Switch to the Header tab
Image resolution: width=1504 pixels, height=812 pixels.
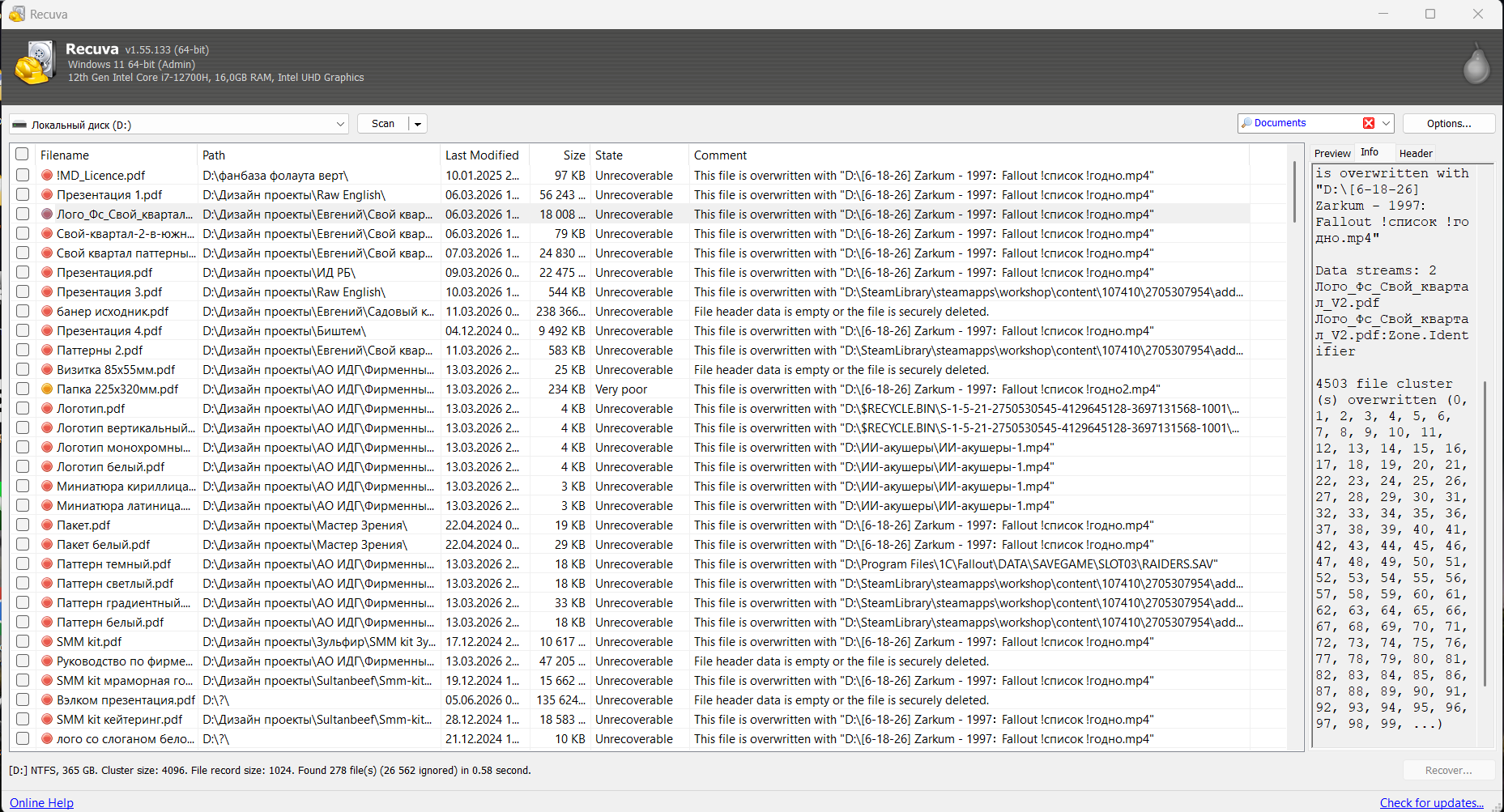[x=1416, y=153]
